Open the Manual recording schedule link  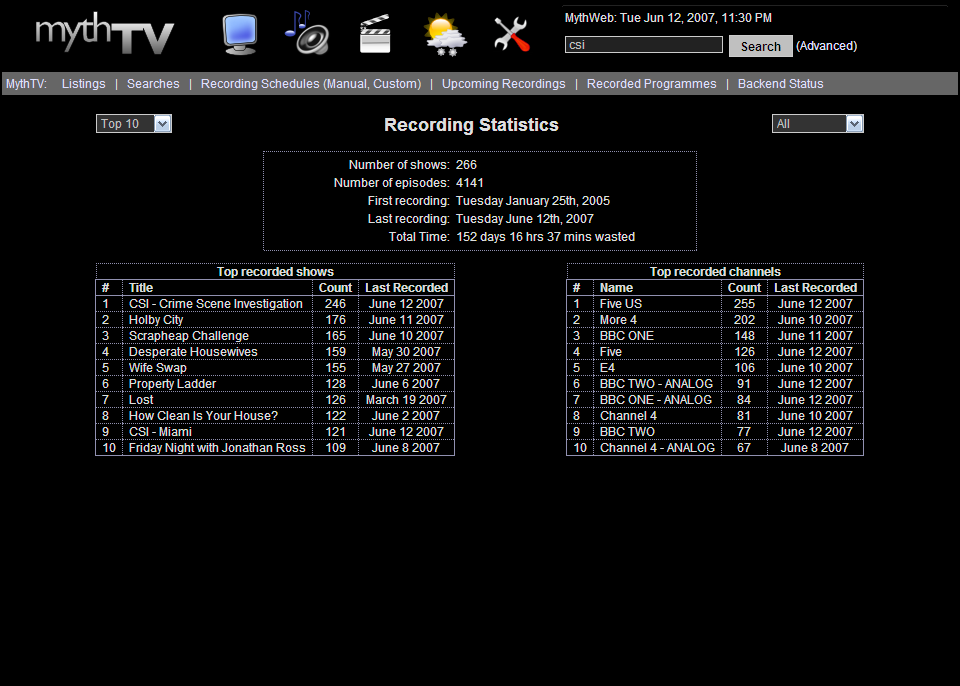[x=345, y=84]
